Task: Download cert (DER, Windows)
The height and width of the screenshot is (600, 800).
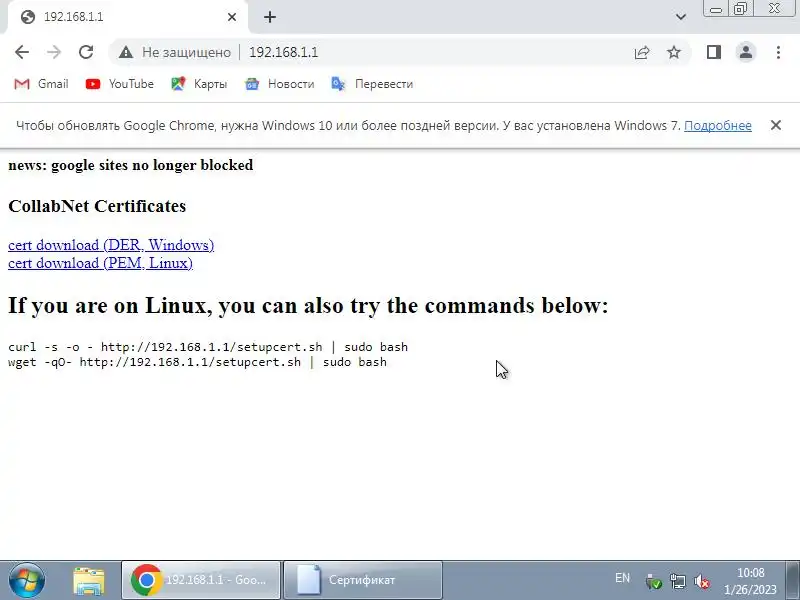Action: 111,245
